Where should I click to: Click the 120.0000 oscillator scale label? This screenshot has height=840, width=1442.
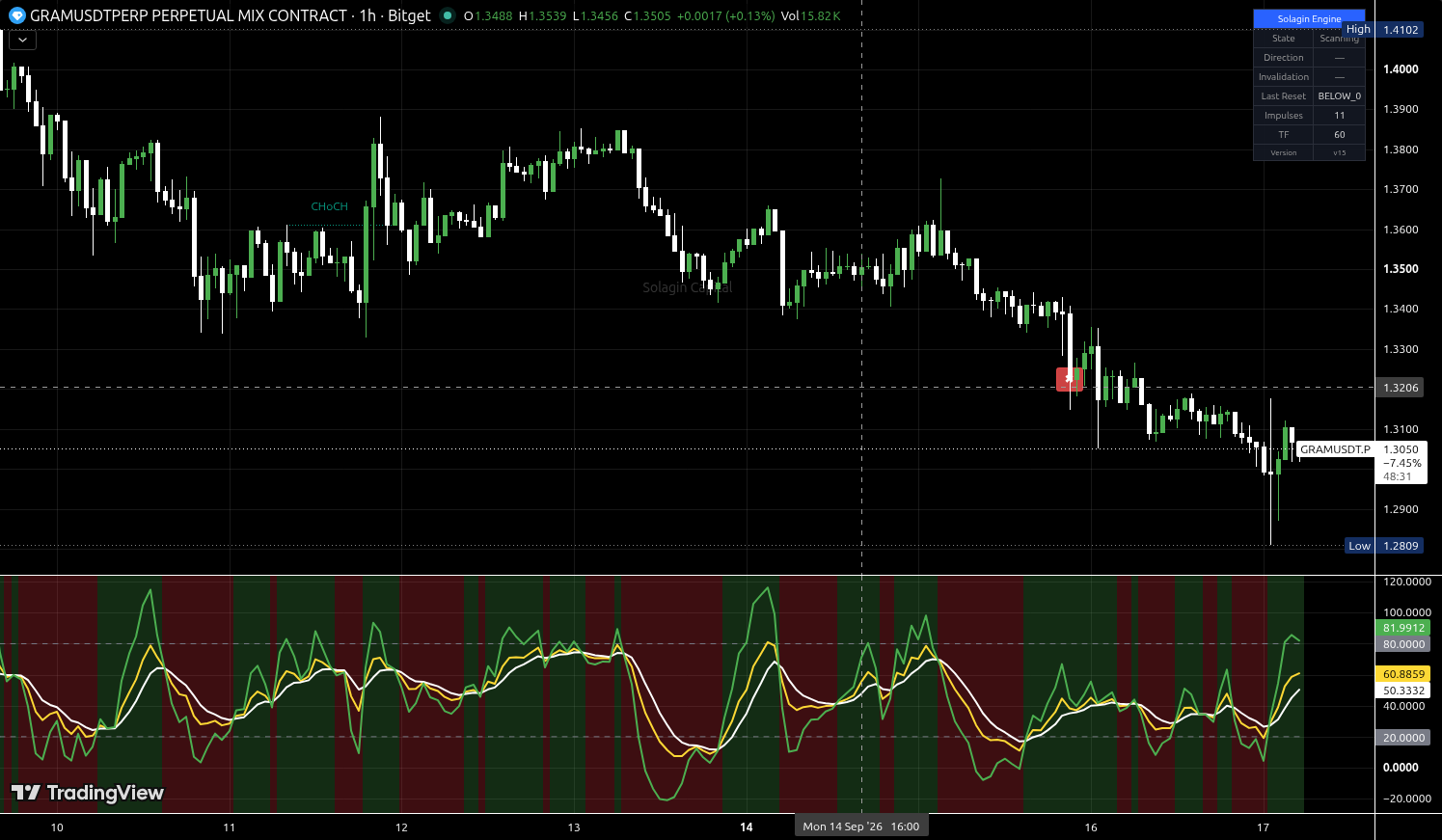[1406, 582]
